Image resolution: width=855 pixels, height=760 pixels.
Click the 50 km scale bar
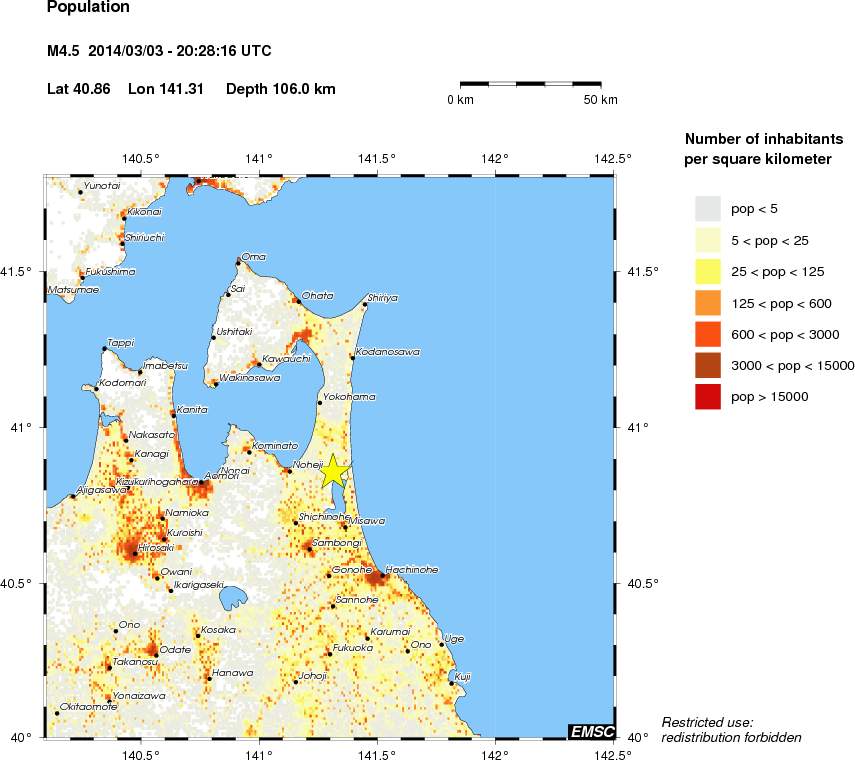click(x=530, y=85)
